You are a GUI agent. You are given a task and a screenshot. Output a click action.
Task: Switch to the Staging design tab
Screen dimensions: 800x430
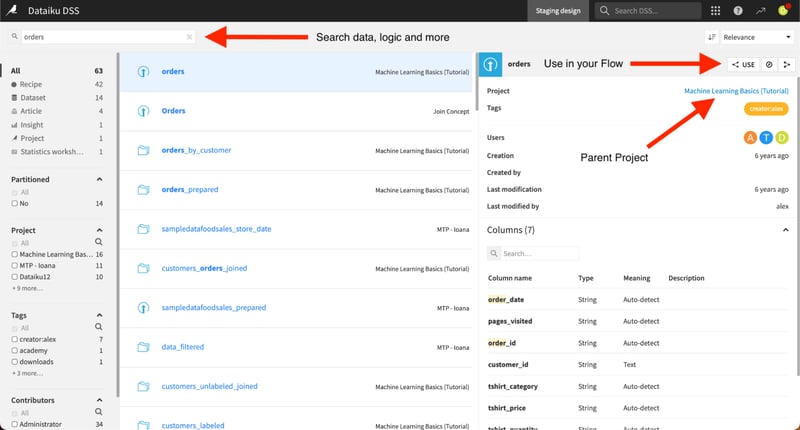[x=556, y=11]
